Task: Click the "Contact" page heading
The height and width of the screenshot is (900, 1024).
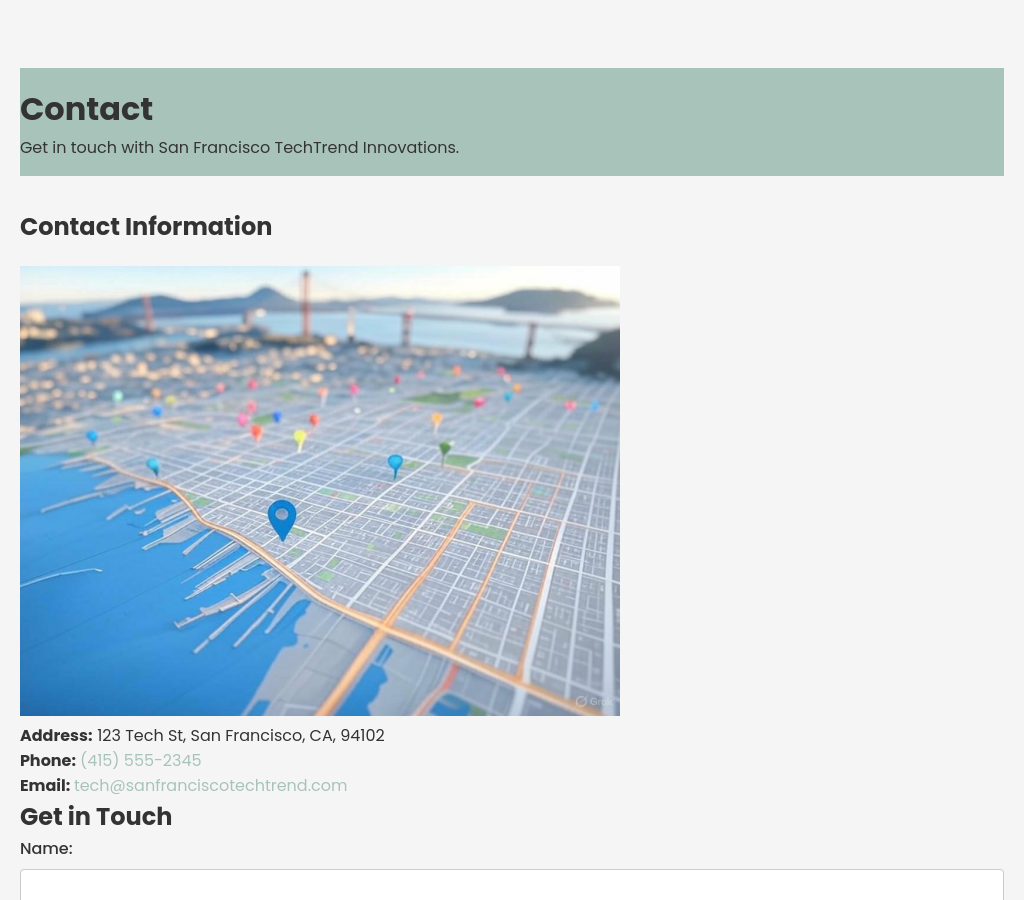Action: 86,109
